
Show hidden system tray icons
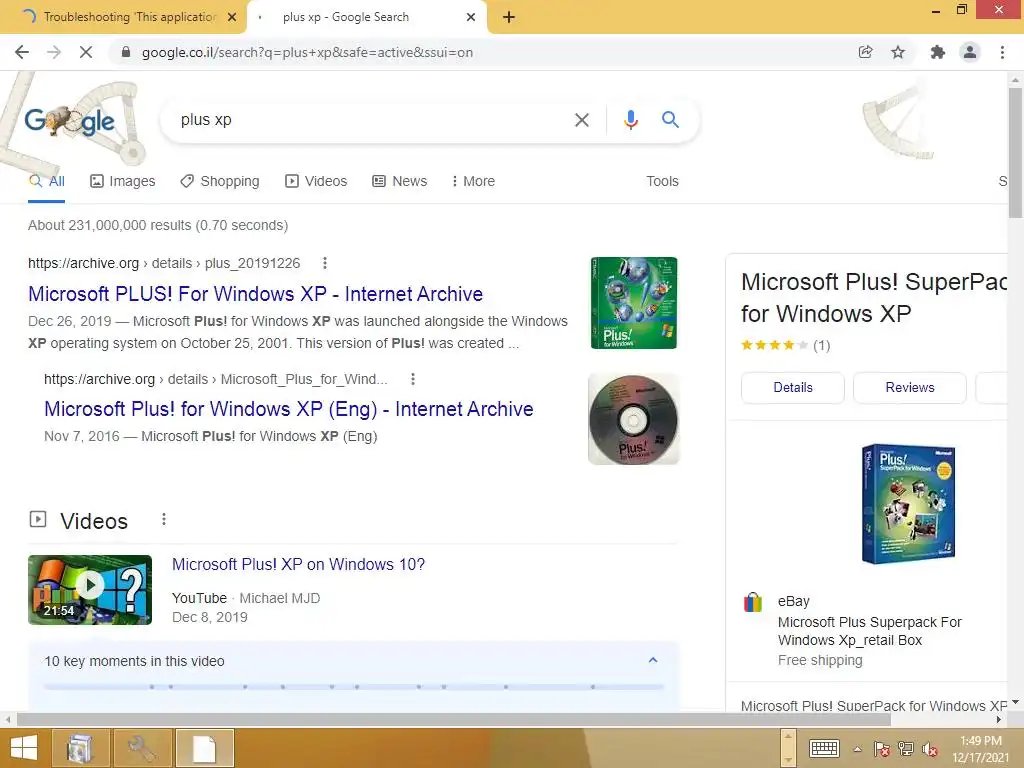(x=857, y=749)
